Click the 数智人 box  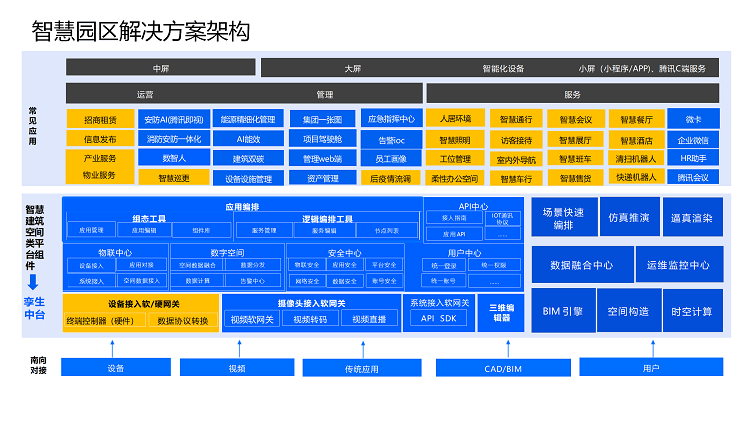[174, 157]
